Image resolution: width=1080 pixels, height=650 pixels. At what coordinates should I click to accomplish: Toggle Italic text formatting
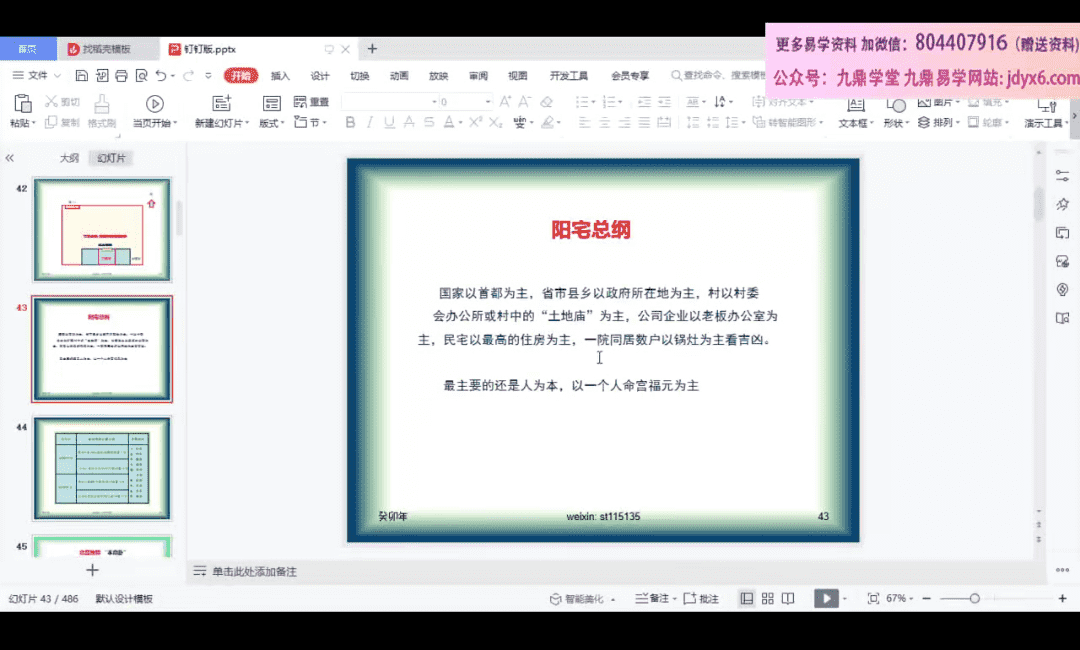click(369, 122)
